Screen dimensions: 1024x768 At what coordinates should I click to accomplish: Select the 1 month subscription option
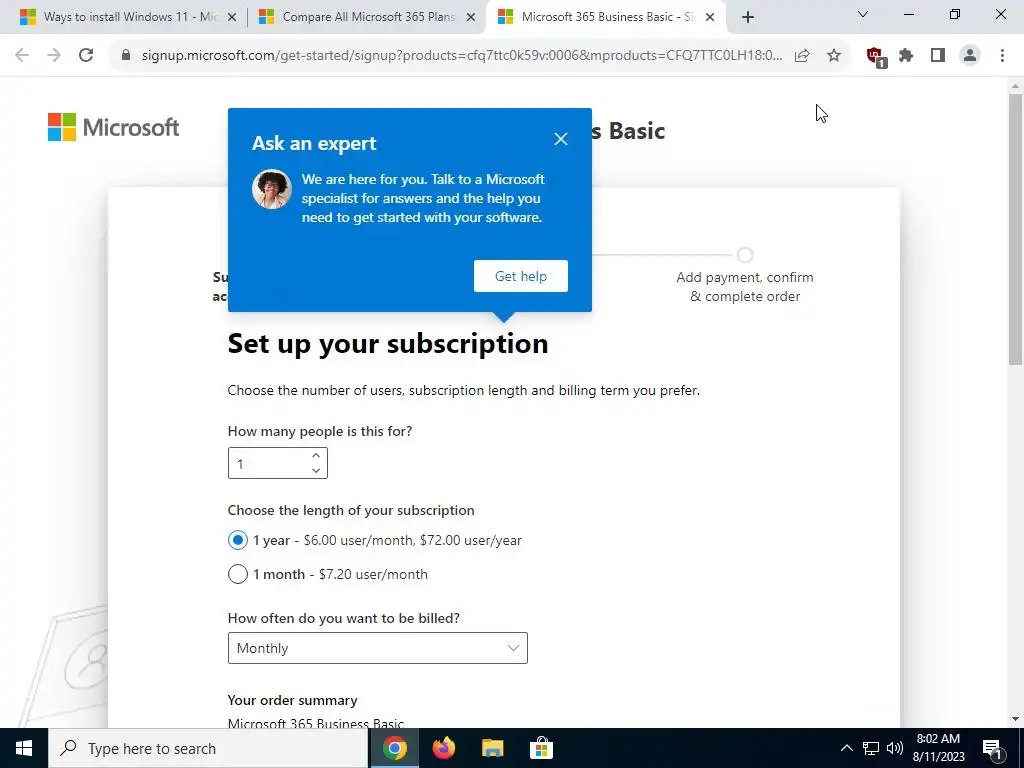tap(238, 574)
